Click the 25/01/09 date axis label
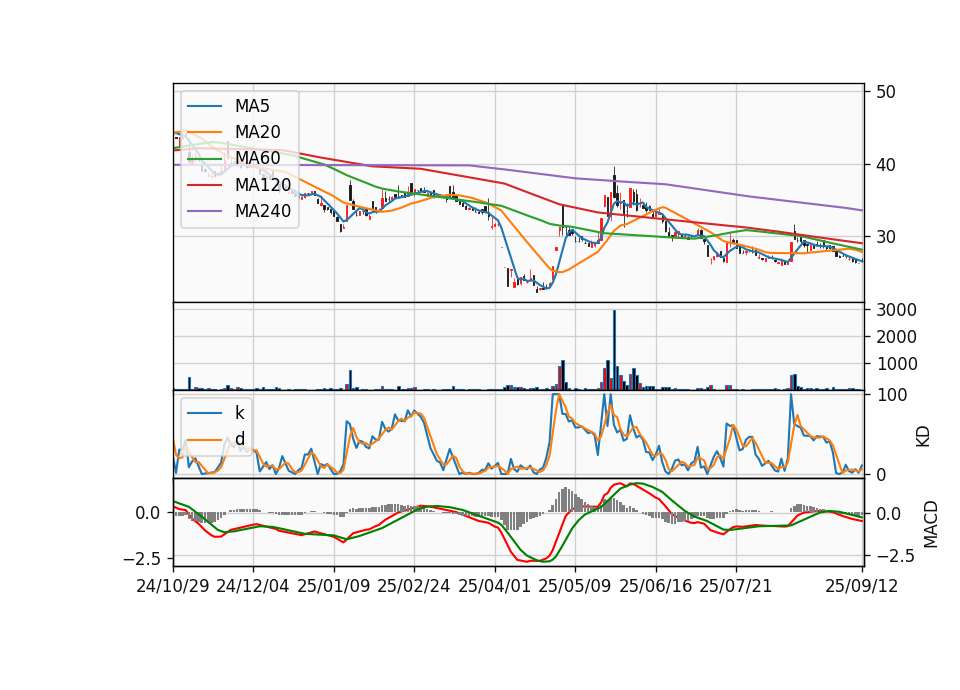This screenshot has height=690, width=960. [x=334, y=586]
